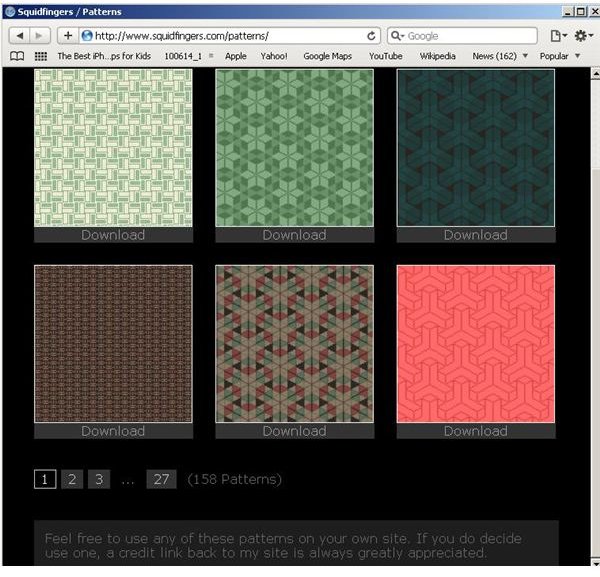This screenshot has width=600, height=577.
Task: Expand the News (162) bookmark folder
Action: [x=500, y=56]
